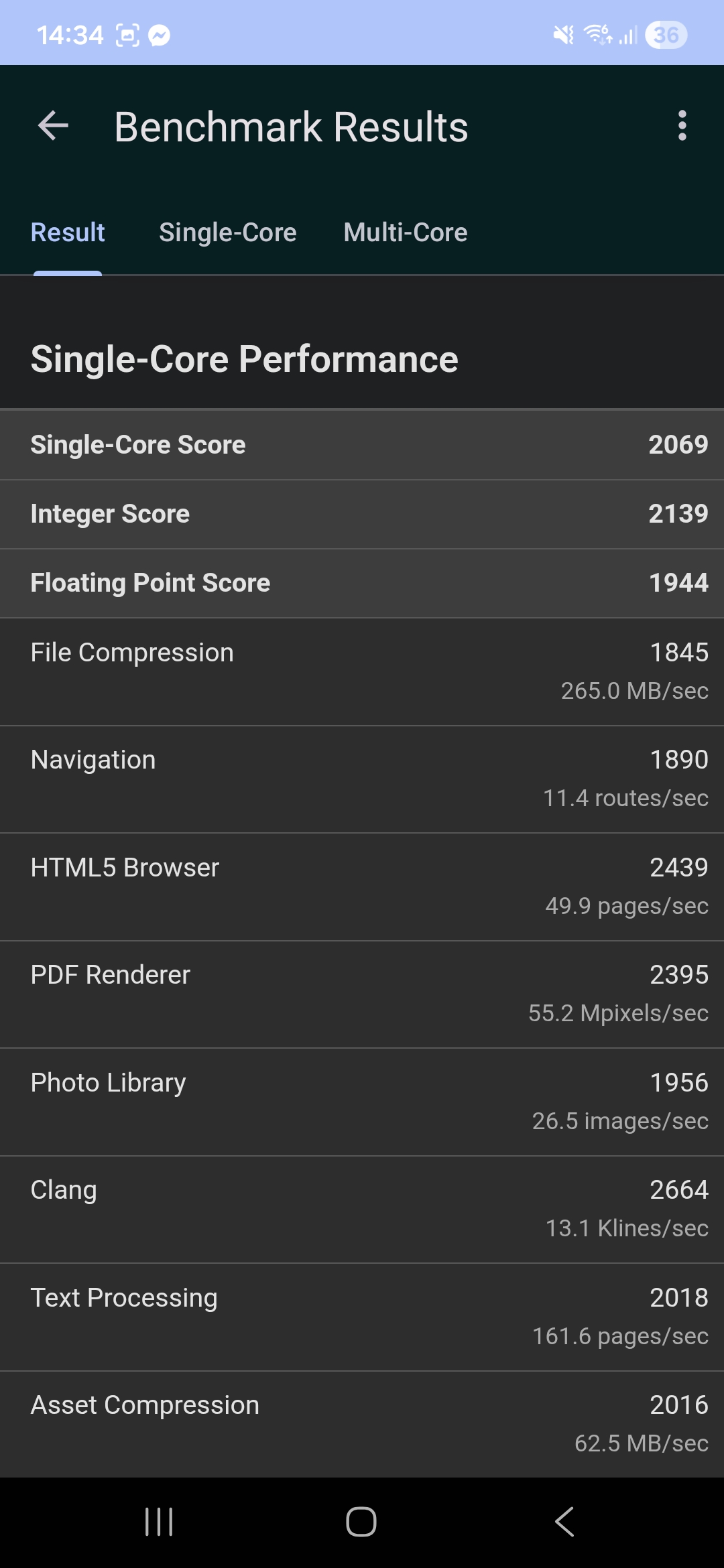724x1568 pixels.
Task: Select the Result tab
Action: click(68, 233)
